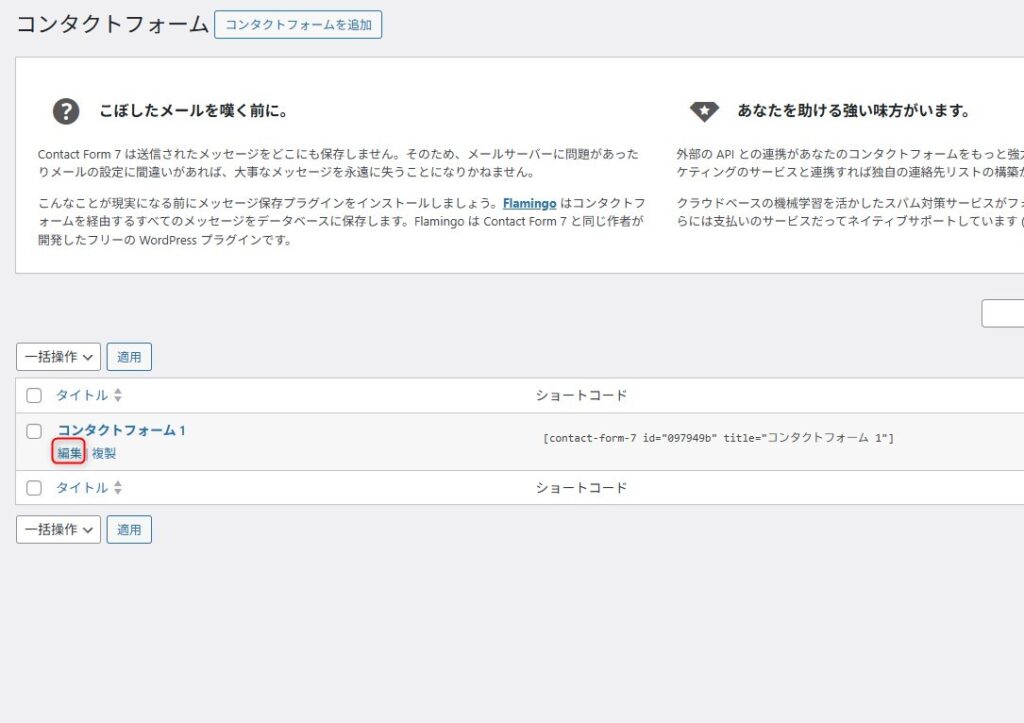
Task: Open the top 一括操作 dropdown
Action: tap(58, 357)
